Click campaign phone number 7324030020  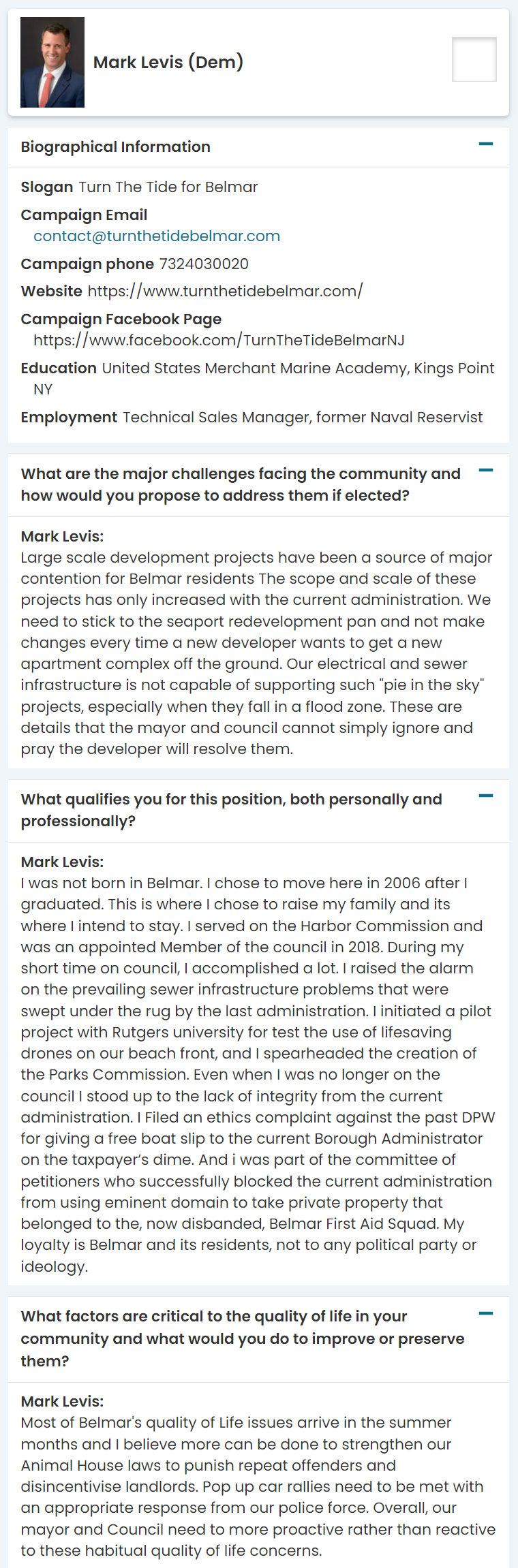click(204, 264)
